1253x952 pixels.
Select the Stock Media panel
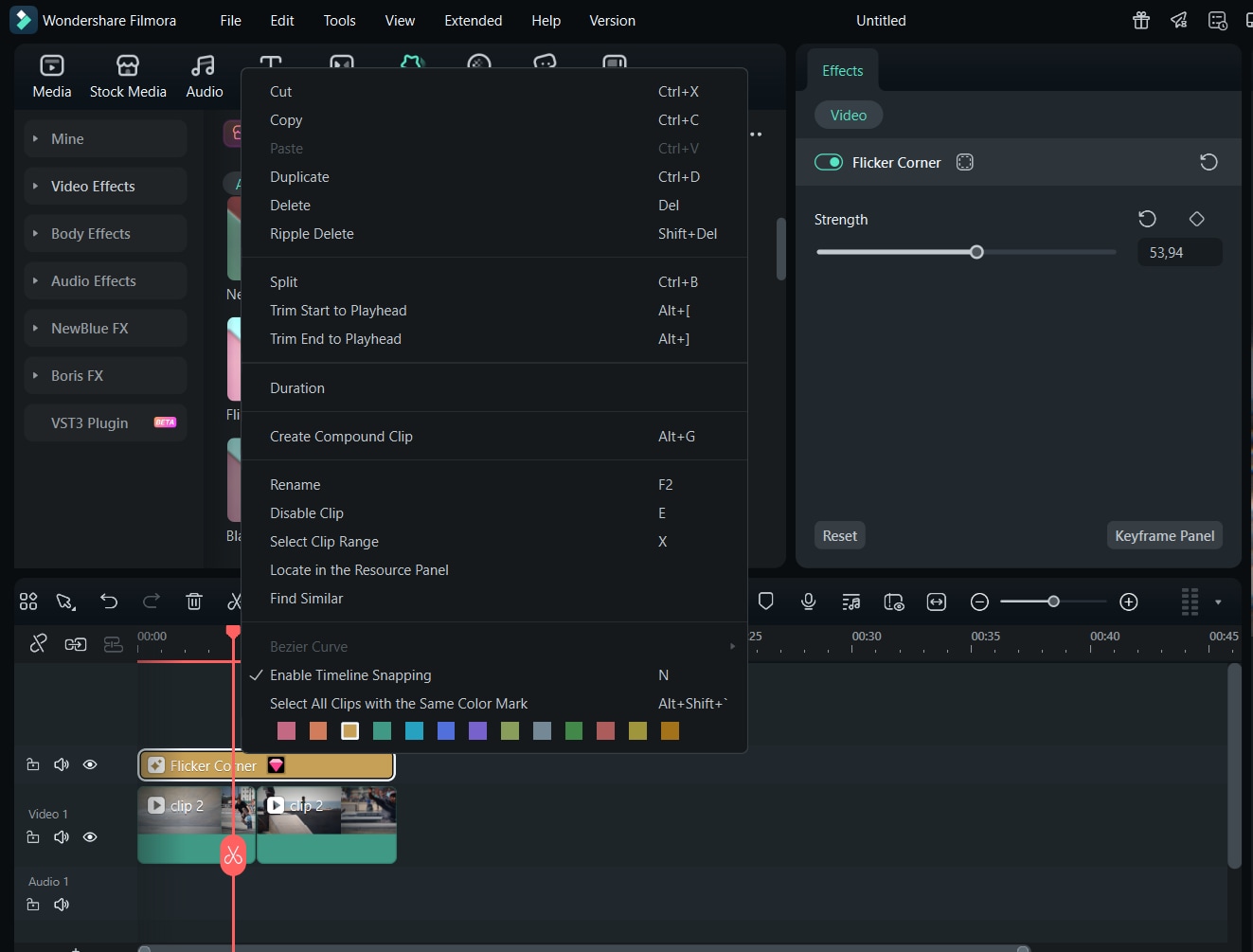click(128, 76)
